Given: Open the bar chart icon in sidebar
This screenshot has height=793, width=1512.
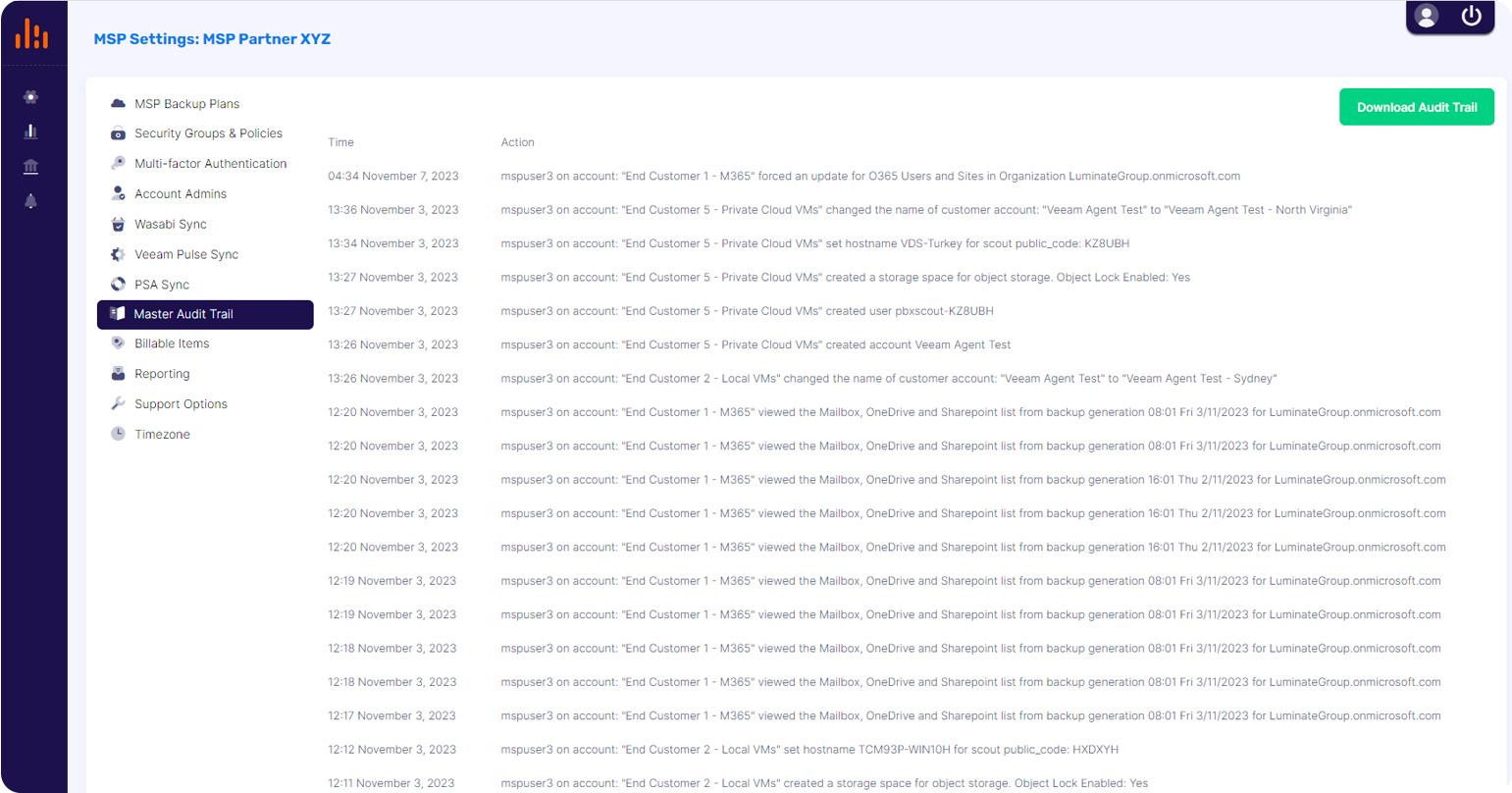Looking at the screenshot, I should [30, 132].
